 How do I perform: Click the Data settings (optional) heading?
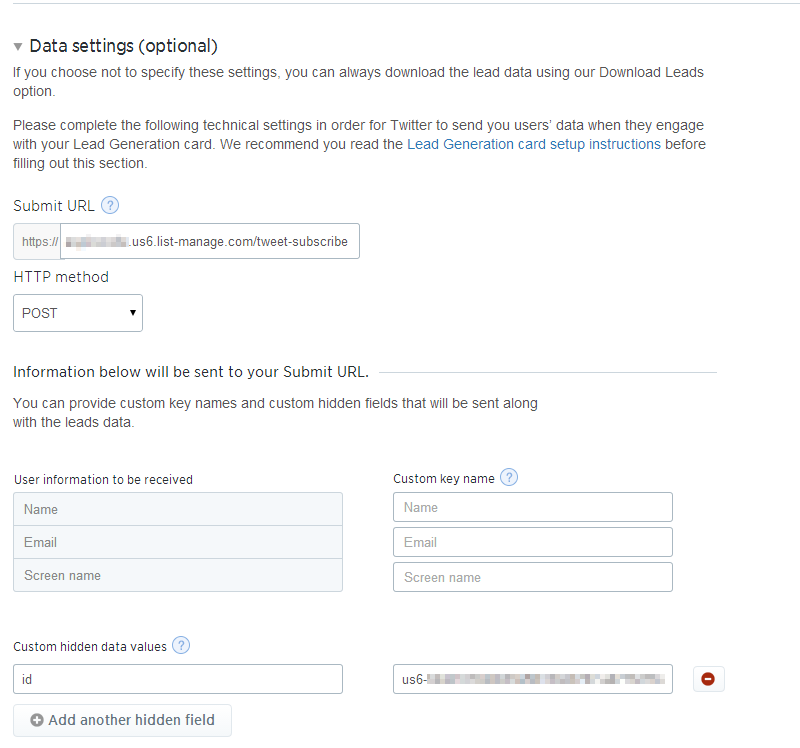pos(123,46)
